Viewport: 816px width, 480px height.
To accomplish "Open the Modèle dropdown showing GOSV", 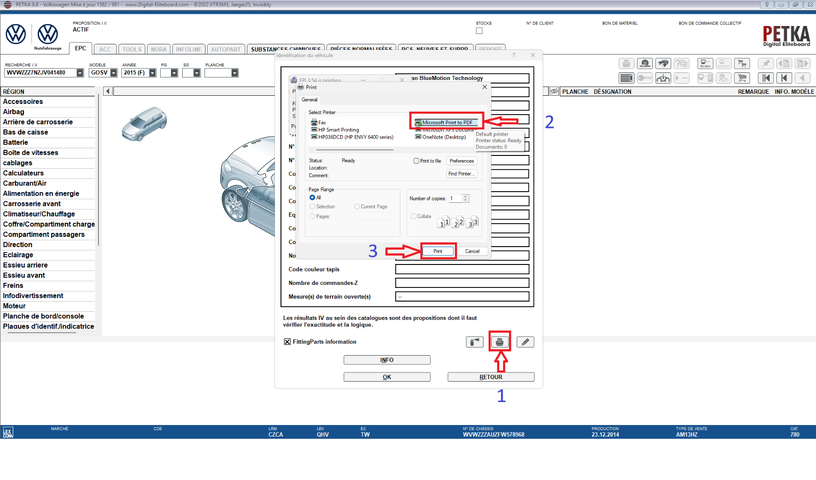I will pos(113,73).
